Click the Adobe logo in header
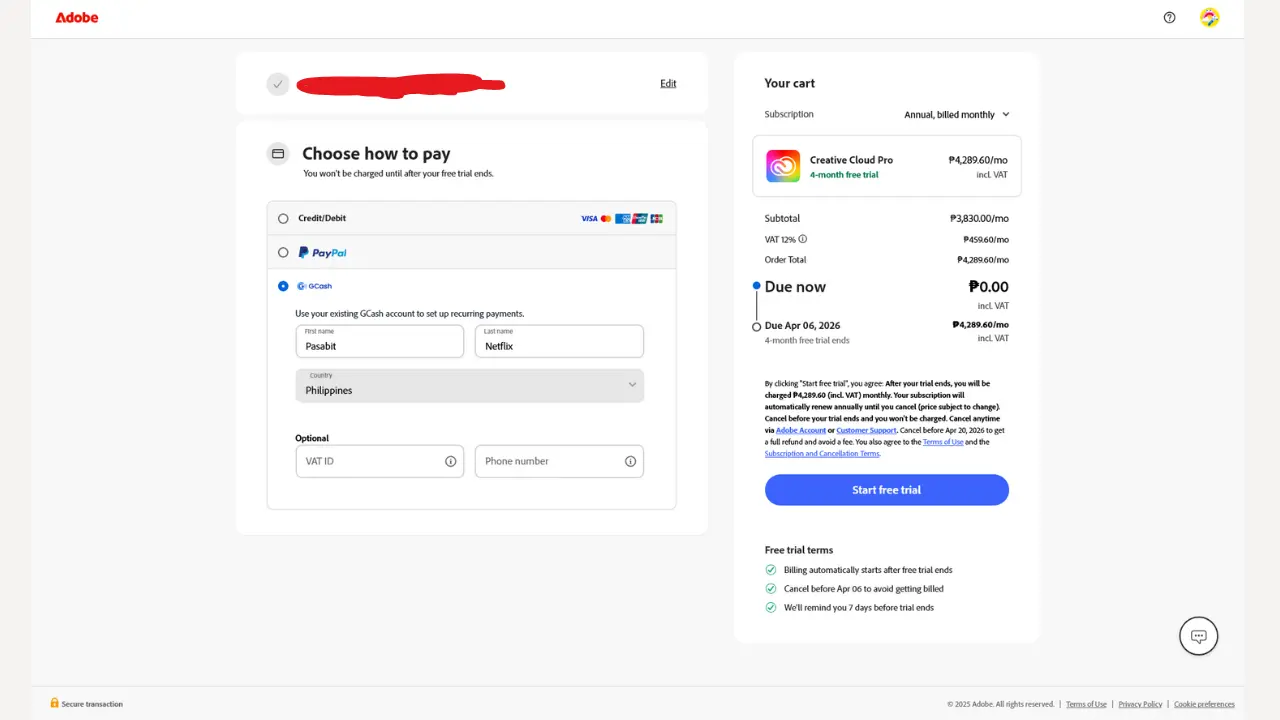The height and width of the screenshot is (720, 1280). click(77, 17)
